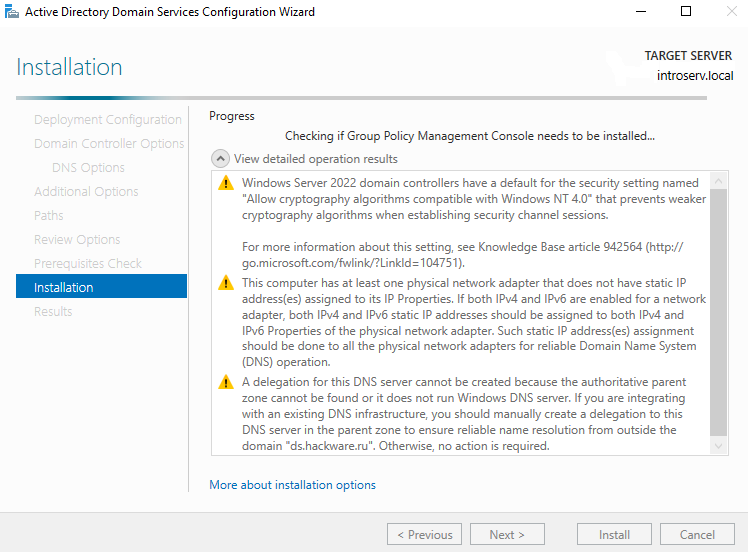Select the Prerequisites Check step

pos(88,264)
